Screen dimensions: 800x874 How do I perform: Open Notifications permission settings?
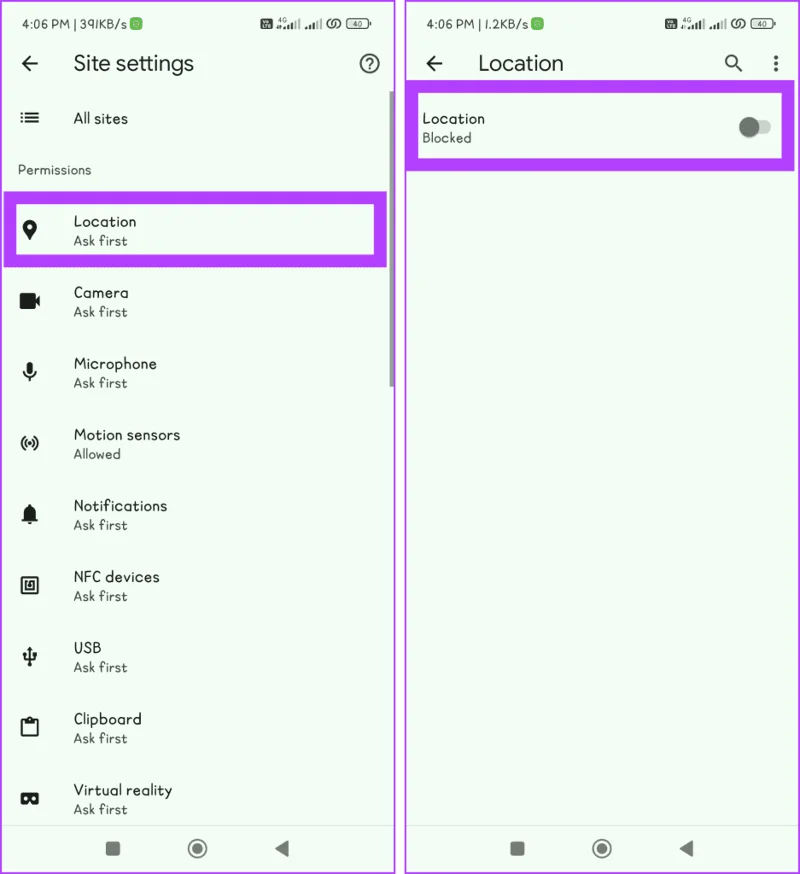click(196, 514)
